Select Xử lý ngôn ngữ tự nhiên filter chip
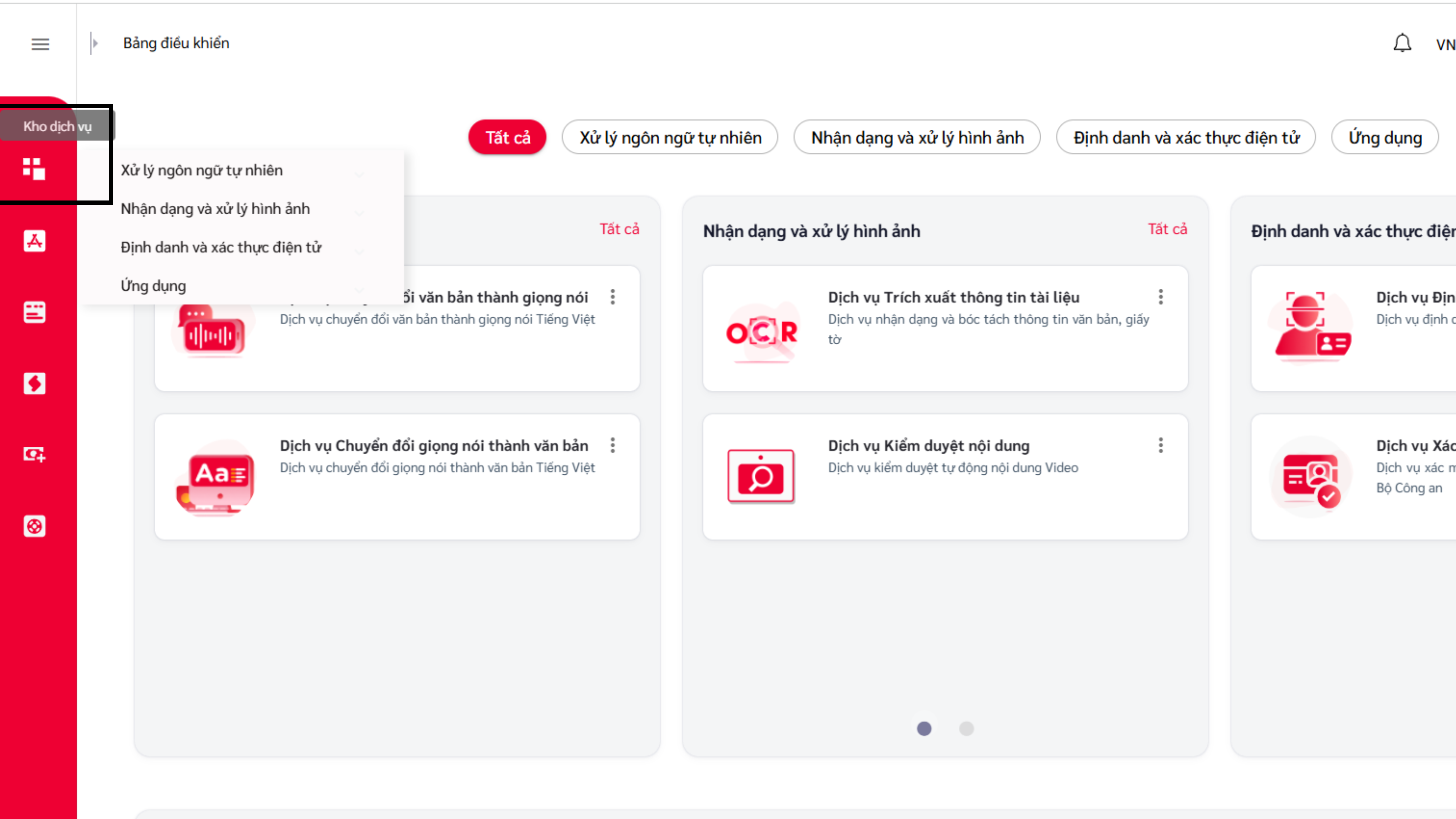1456x819 pixels. coord(670,138)
